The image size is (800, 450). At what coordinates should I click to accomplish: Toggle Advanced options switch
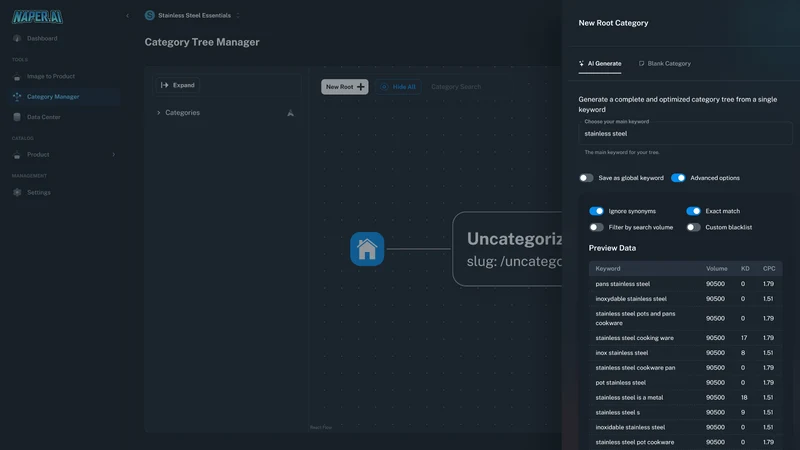678,178
